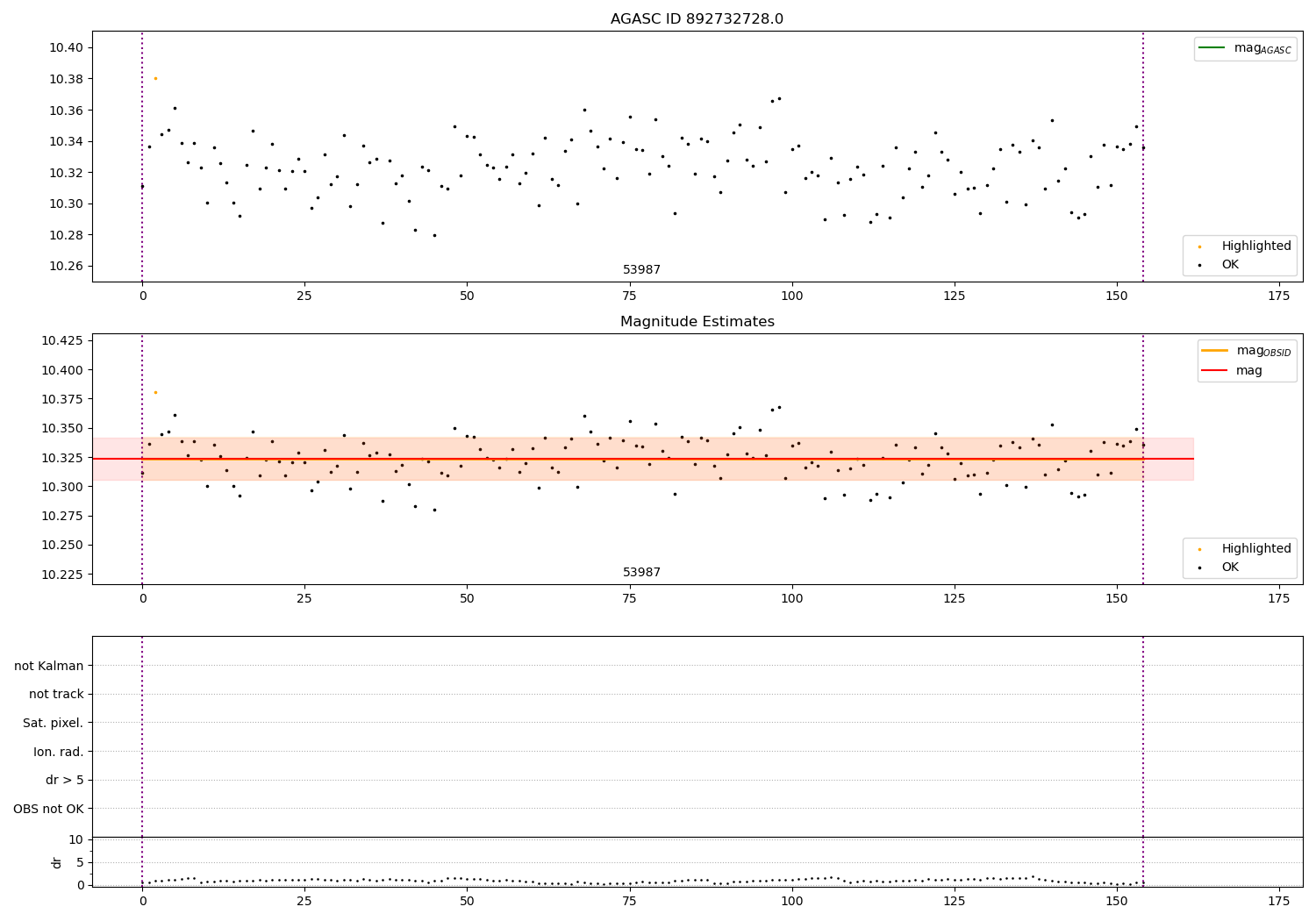Click the 10.325 y-tick of the middle plot
The width and height of the screenshot is (1316, 921).
click(x=63, y=458)
